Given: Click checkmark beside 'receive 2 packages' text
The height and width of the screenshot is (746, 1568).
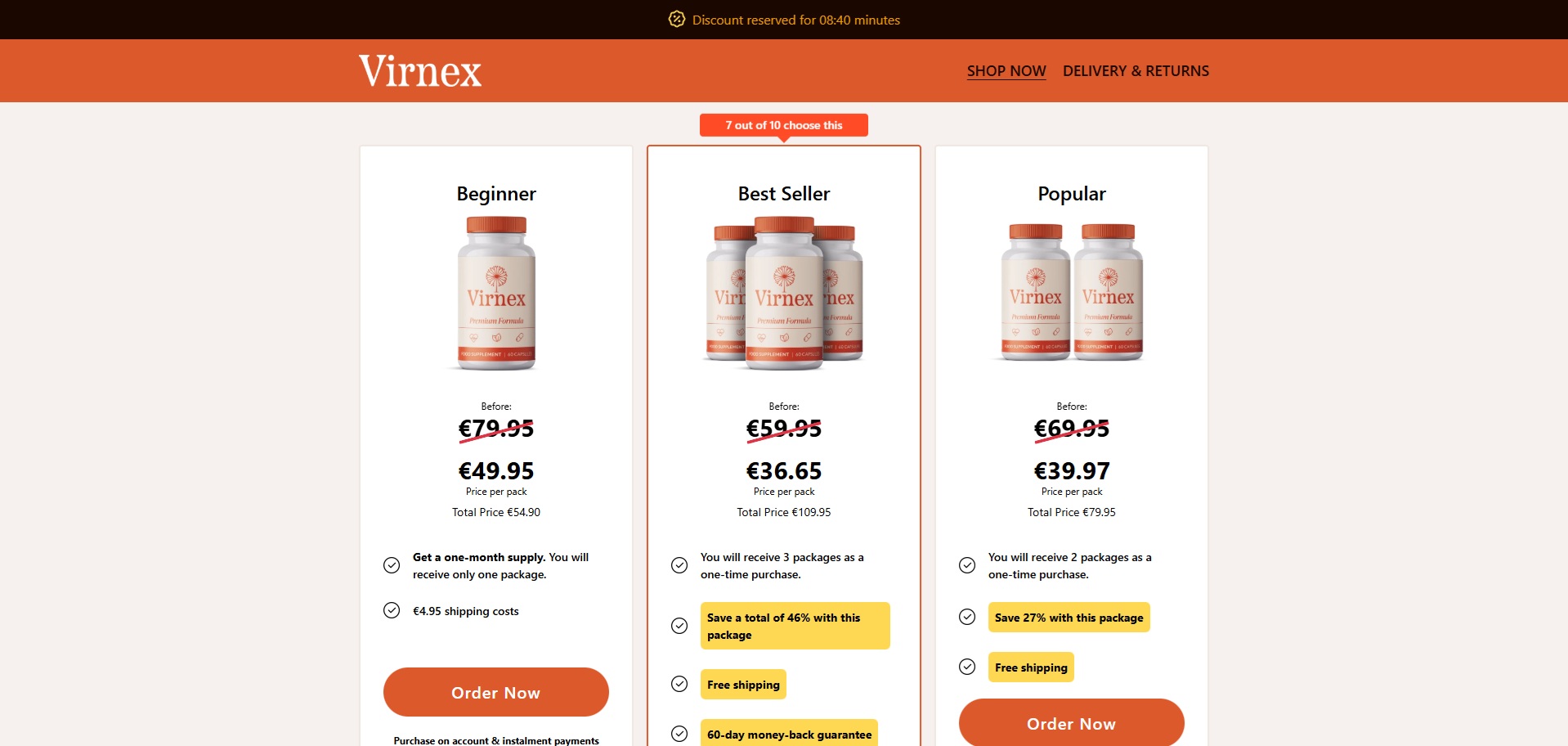Looking at the screenshot, I should (x=967, y=565).
